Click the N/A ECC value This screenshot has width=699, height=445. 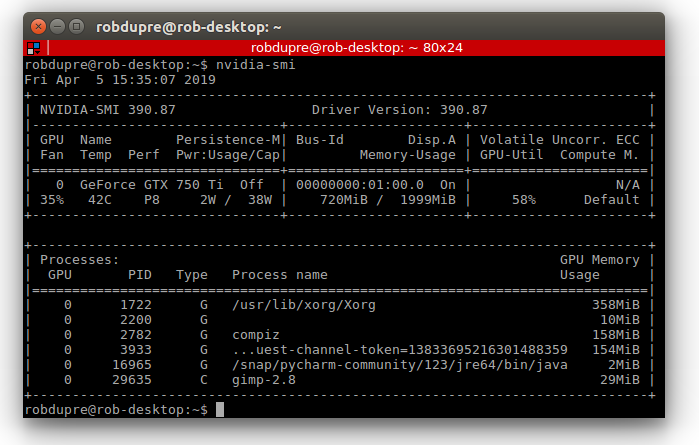click(x=627, y=185)
